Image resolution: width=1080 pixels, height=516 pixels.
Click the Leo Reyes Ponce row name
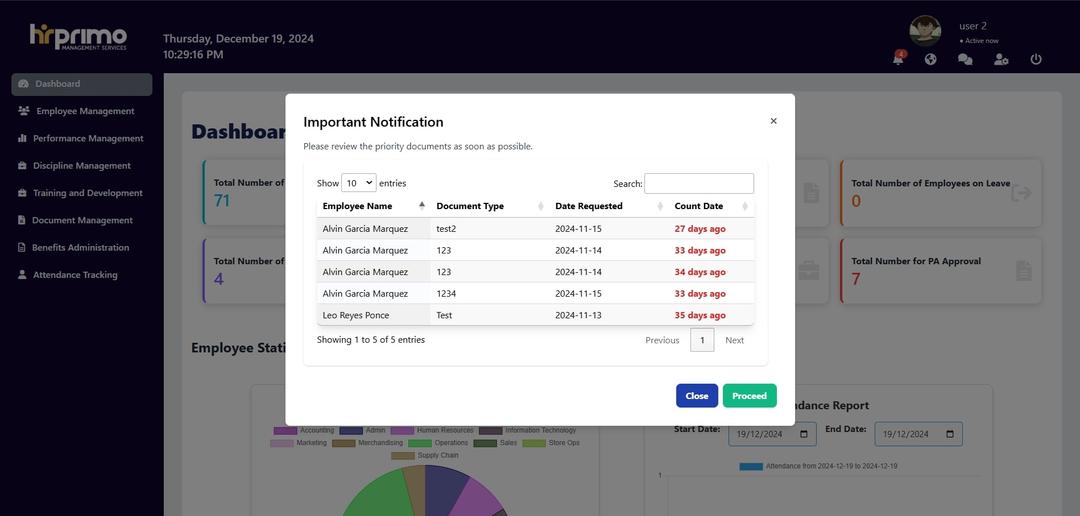tap(355, 315)
